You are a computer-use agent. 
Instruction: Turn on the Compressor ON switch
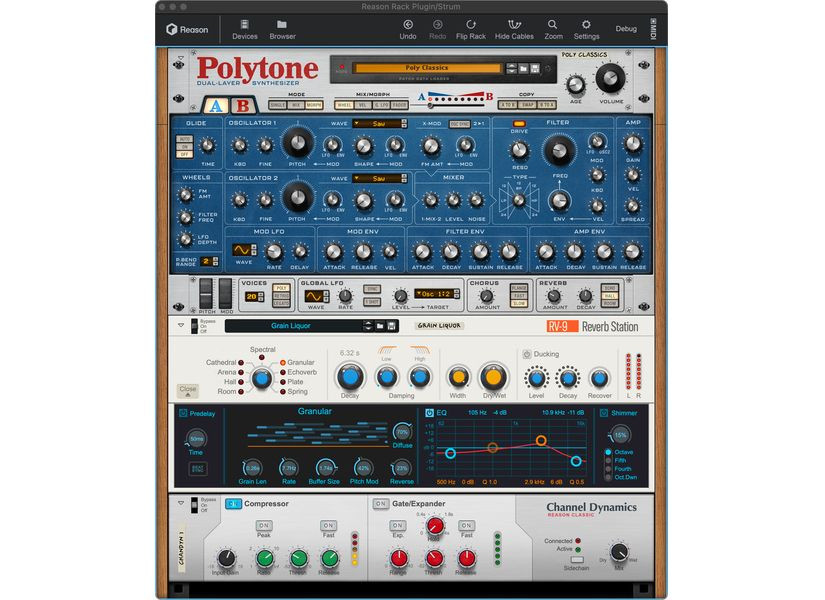[233, 504]
